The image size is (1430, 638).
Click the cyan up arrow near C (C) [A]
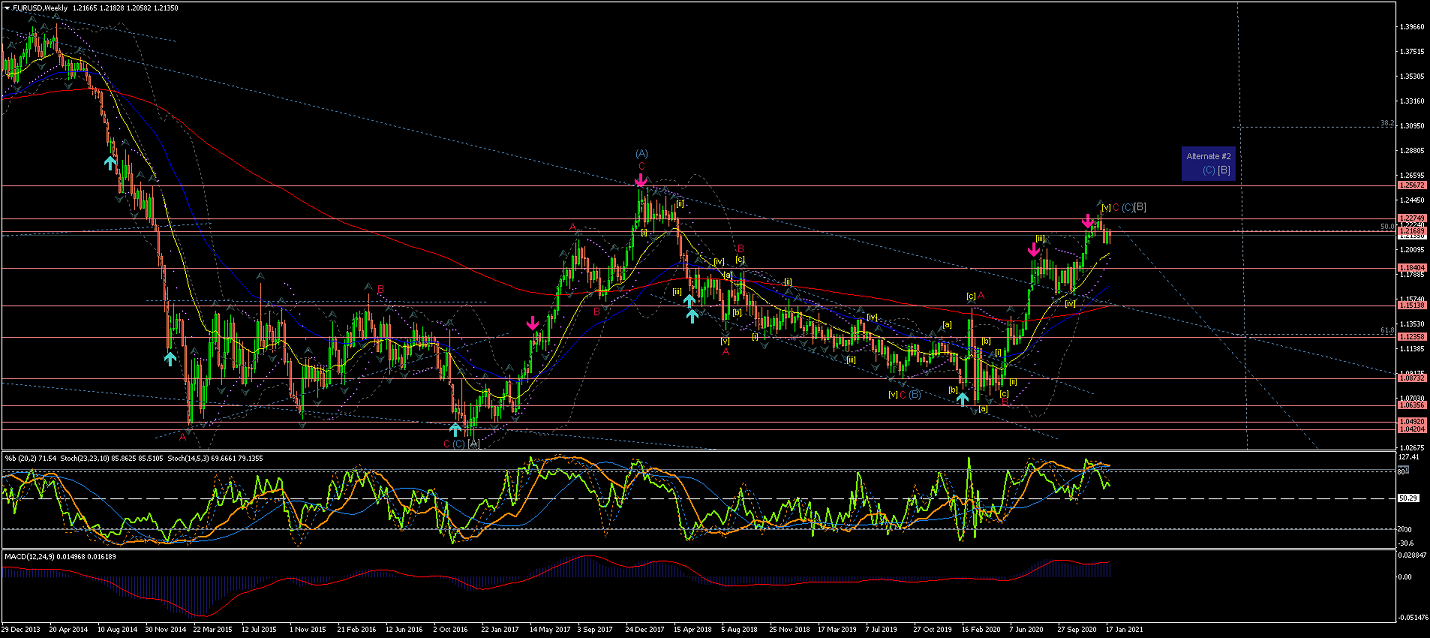tap(455, 429)
